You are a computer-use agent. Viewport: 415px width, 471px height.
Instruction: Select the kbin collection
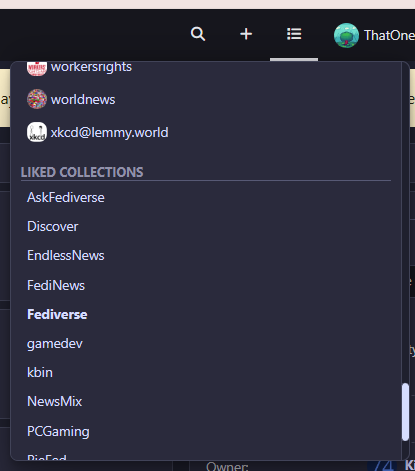click(40, 372)
